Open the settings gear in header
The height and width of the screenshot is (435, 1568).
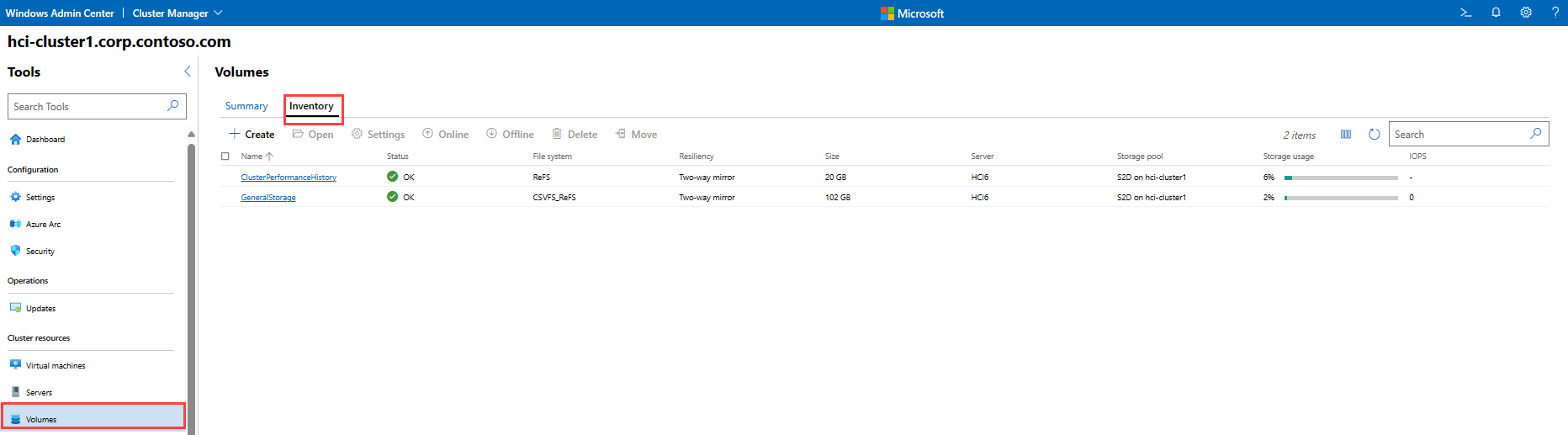(1525, 13)
